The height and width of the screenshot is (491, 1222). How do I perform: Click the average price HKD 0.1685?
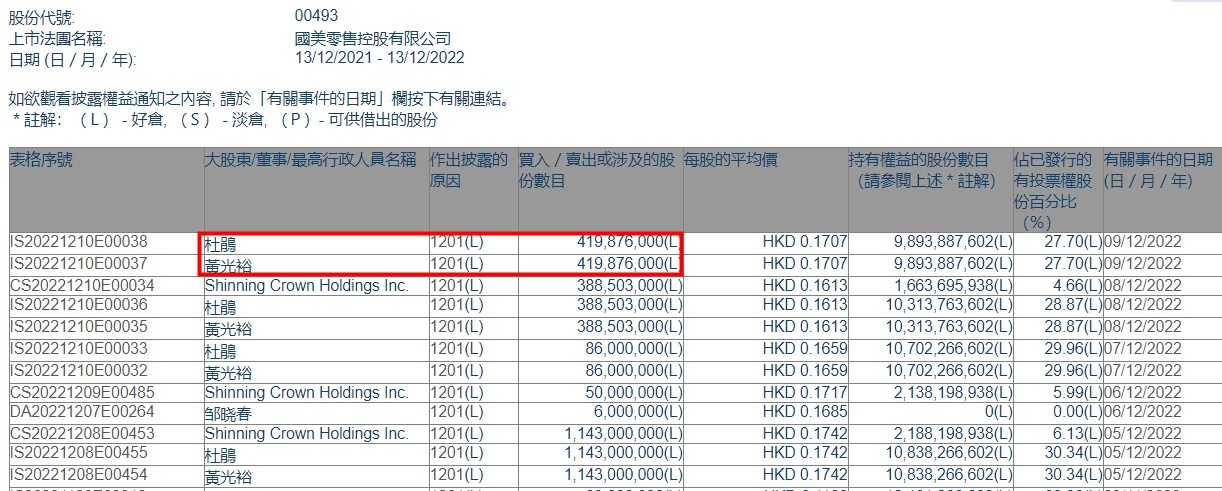tap(804, 412)
